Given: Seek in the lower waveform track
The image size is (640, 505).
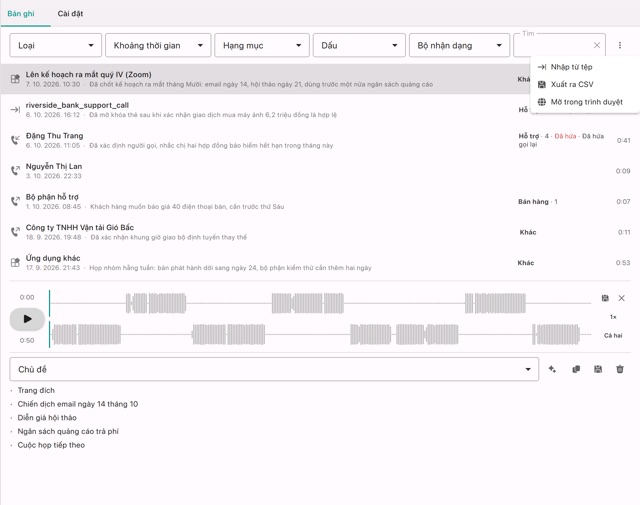Looking at the screenshot, I should pos(320,334).
